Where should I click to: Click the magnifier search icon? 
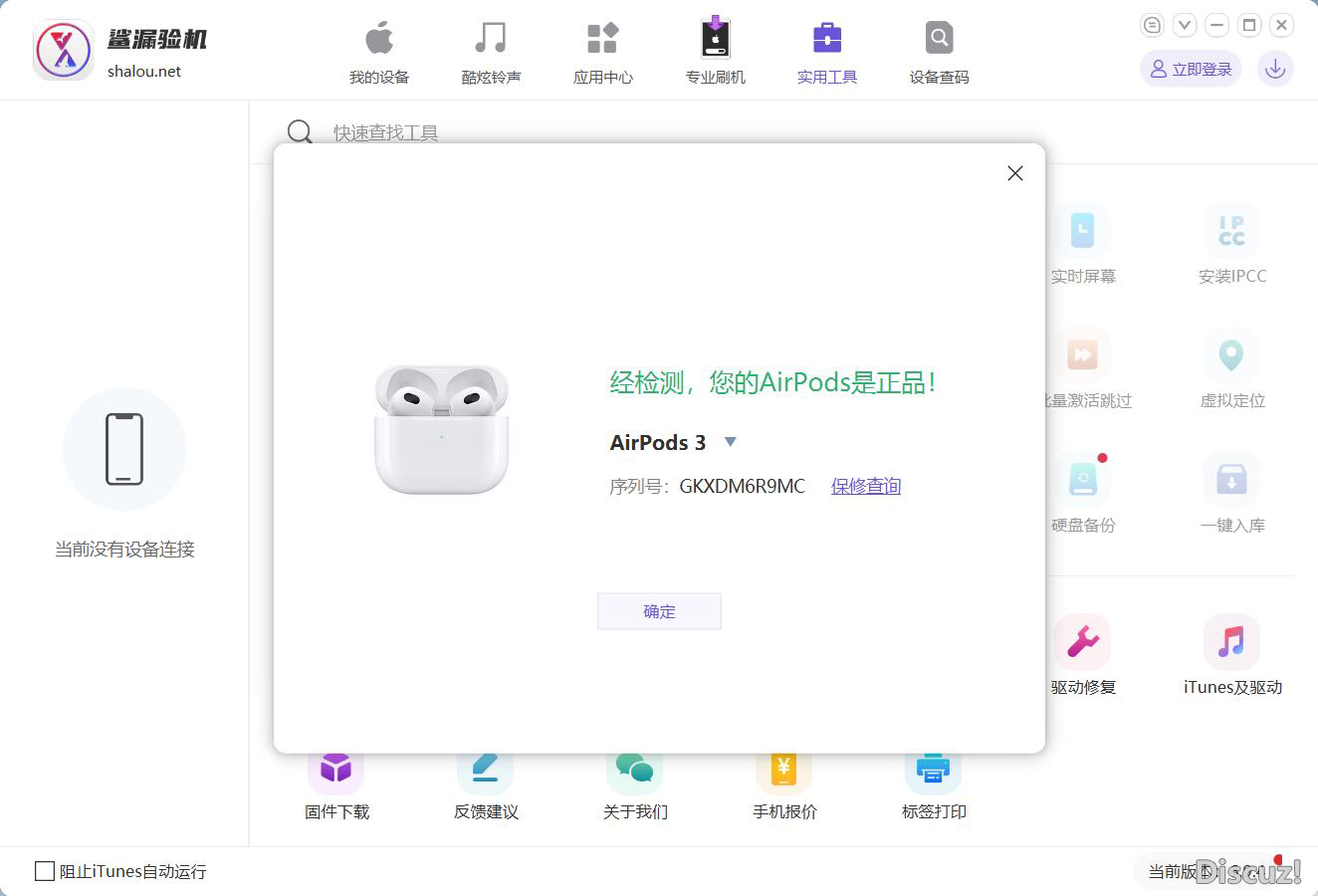[300, 131]
